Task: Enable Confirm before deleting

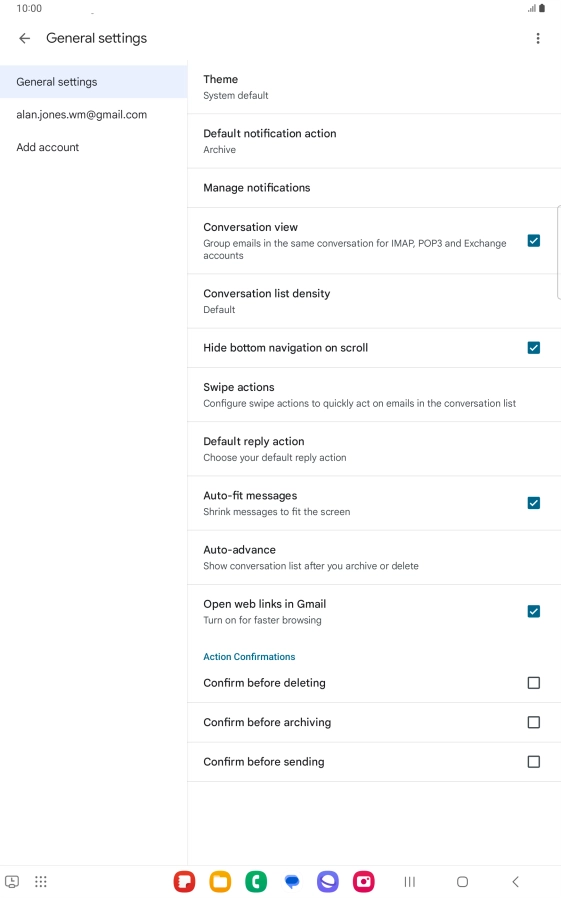Action: (534, 683)
